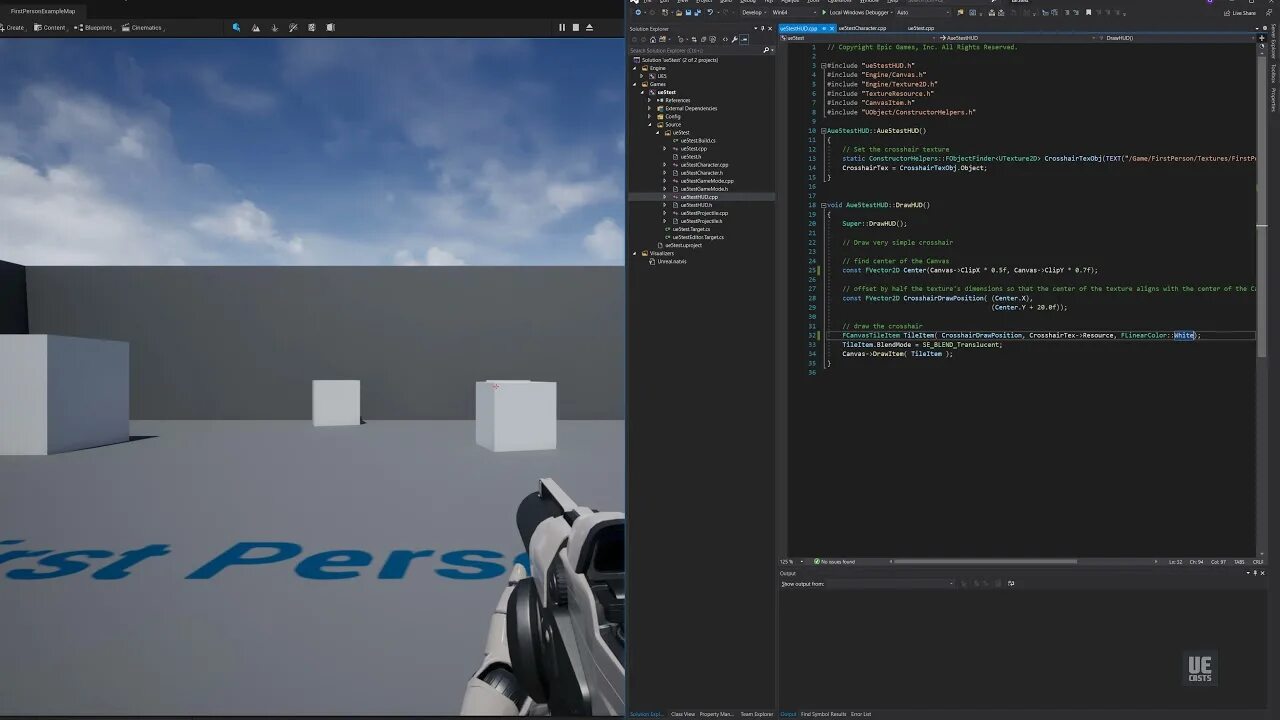Image resolution: width=1280 pixels, height=720 pixels.
Task: Open the Blueprints menu in Unreal toolbar
Action: (x=94, y=28)
